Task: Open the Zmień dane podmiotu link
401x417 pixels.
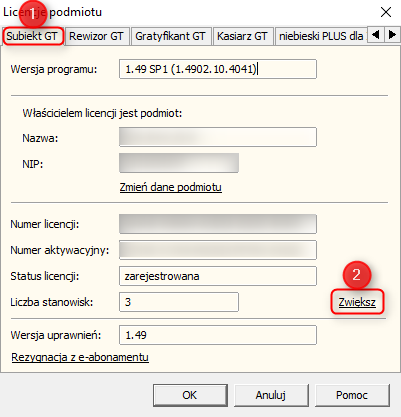Action: click(170, 187)
